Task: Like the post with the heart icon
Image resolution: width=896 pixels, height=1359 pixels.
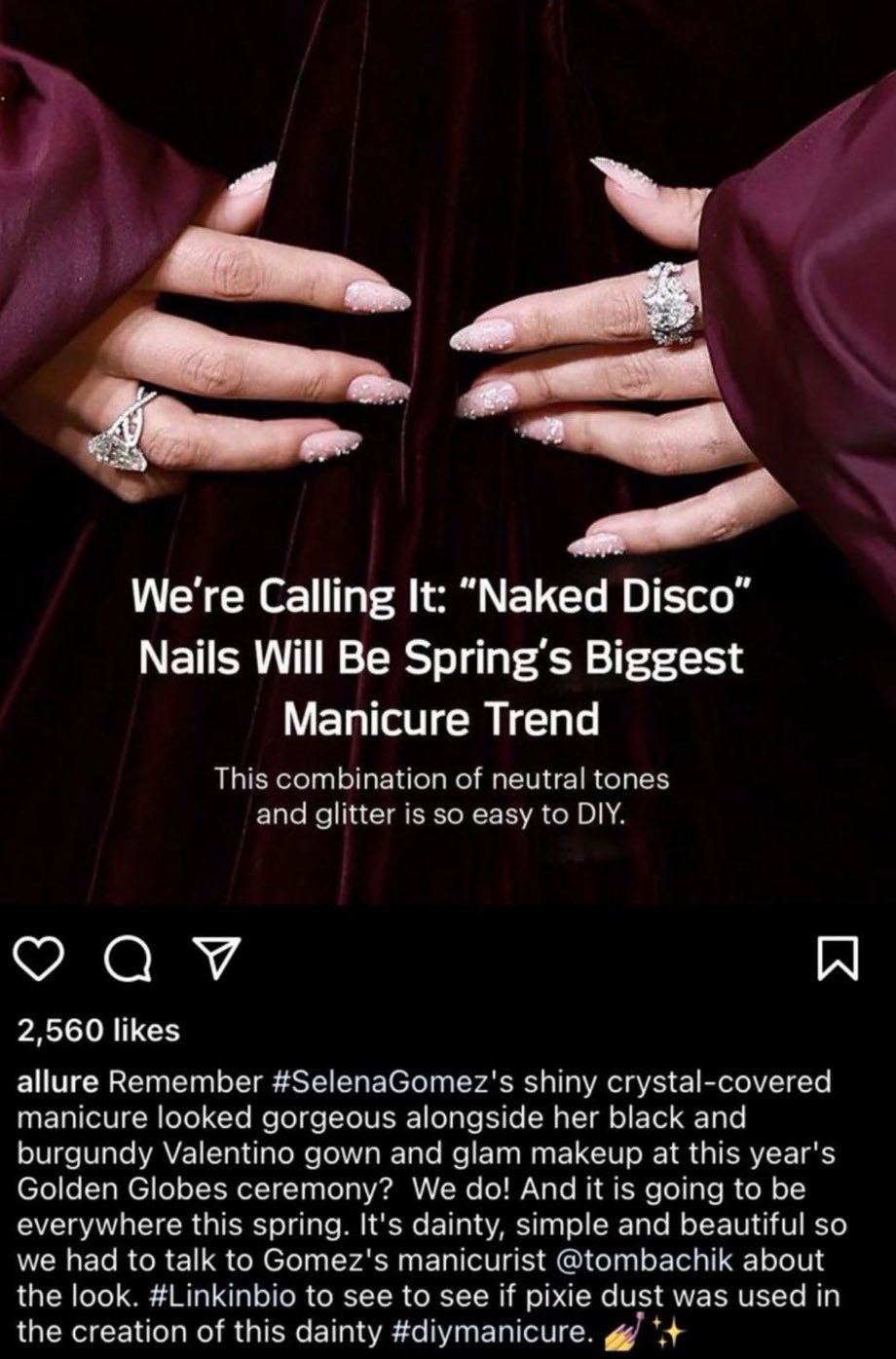Action: tap(43, 963)
